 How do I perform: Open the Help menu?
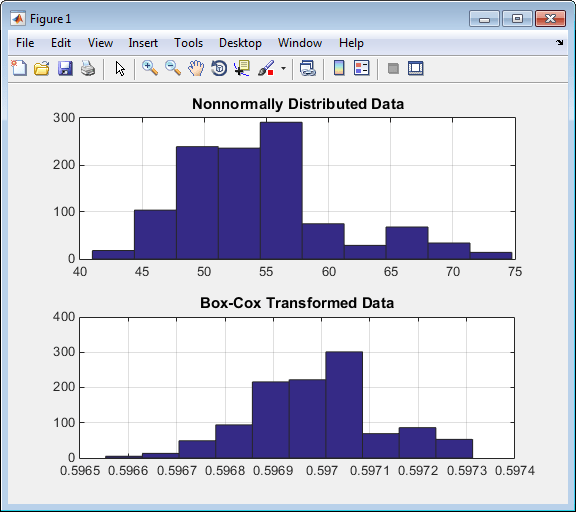click(351, 43)
